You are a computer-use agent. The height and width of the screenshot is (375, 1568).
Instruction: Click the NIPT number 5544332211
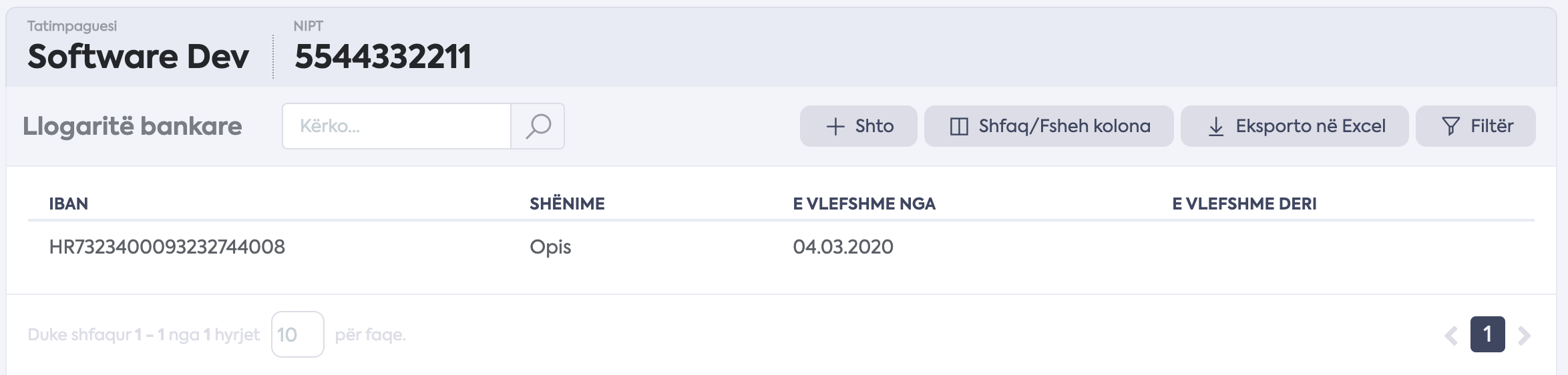tap(383, 56)
